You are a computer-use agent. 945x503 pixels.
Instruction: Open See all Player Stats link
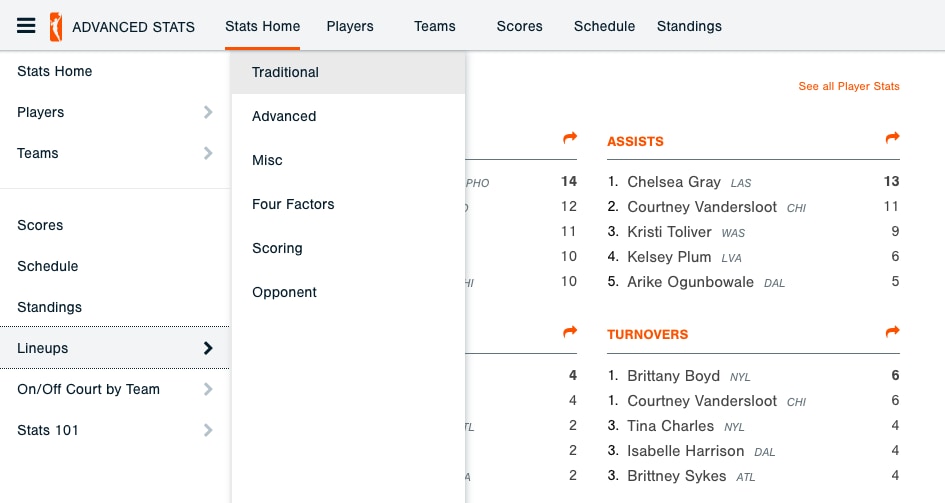pyautogui.click(x=849, y=86)
